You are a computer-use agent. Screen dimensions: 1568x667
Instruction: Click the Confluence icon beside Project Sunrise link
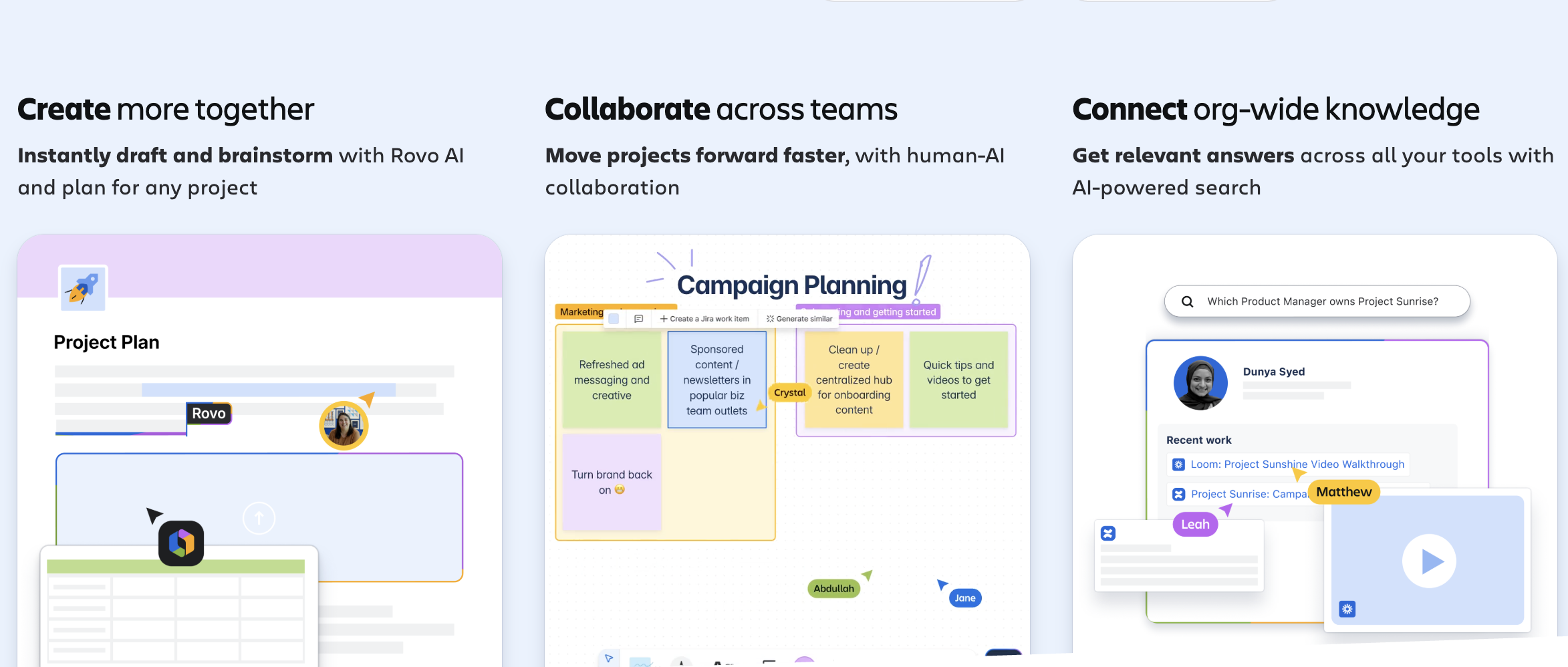(1178, 494)
